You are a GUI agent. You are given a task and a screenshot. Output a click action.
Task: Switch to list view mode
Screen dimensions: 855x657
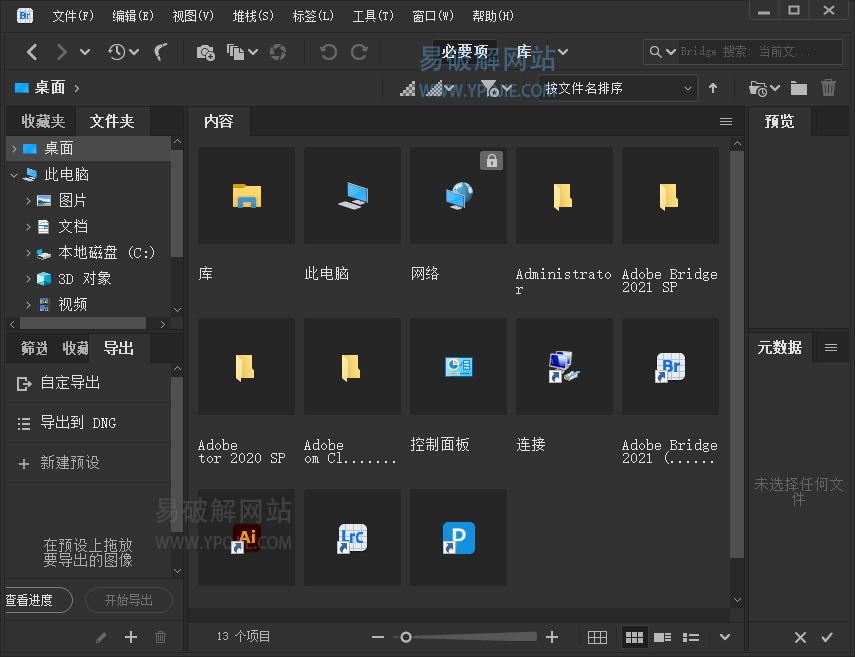691,637
